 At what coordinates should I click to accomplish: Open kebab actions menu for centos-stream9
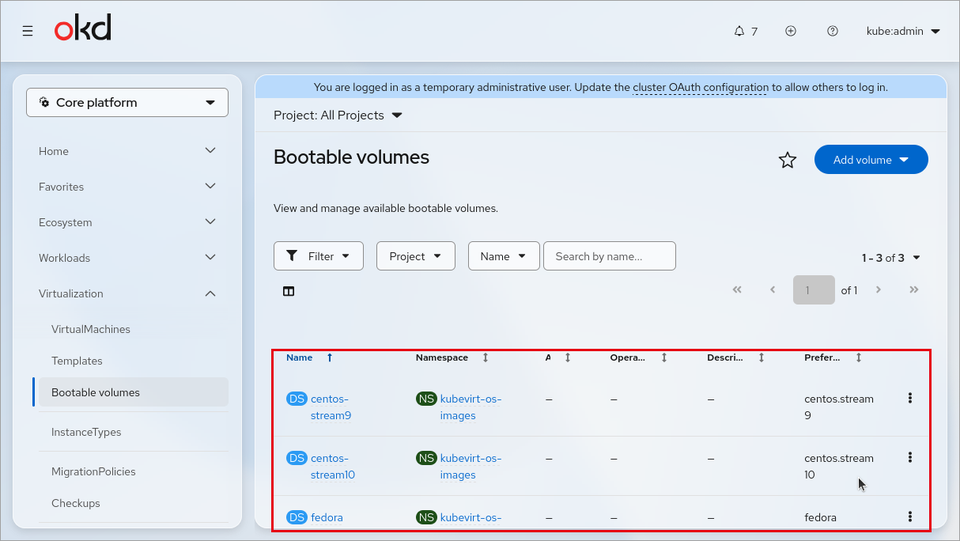pyautogui.click(x=910, y=398)
